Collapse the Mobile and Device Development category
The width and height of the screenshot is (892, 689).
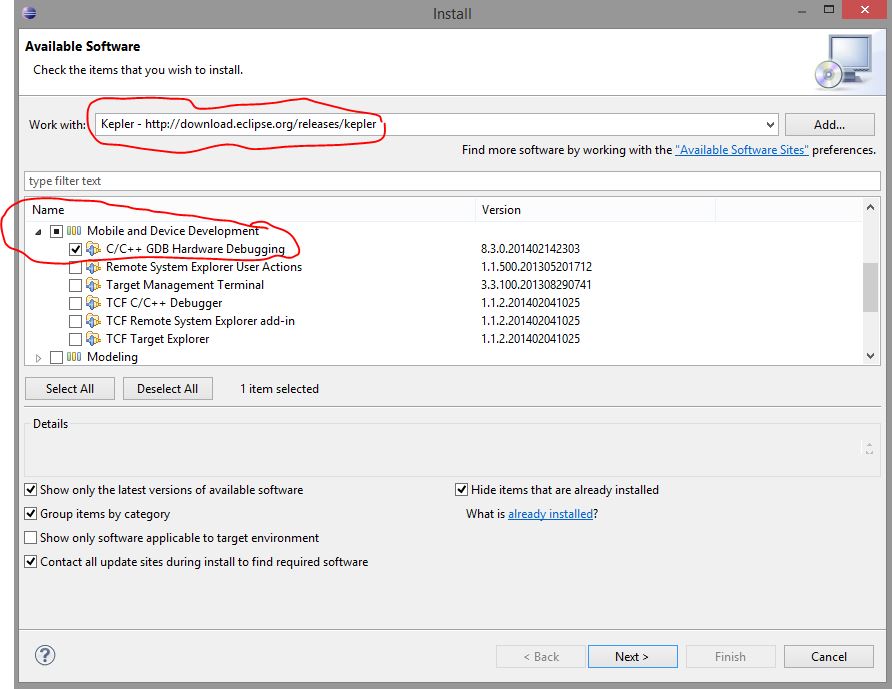pyautogui.click(x=38, y=232)
